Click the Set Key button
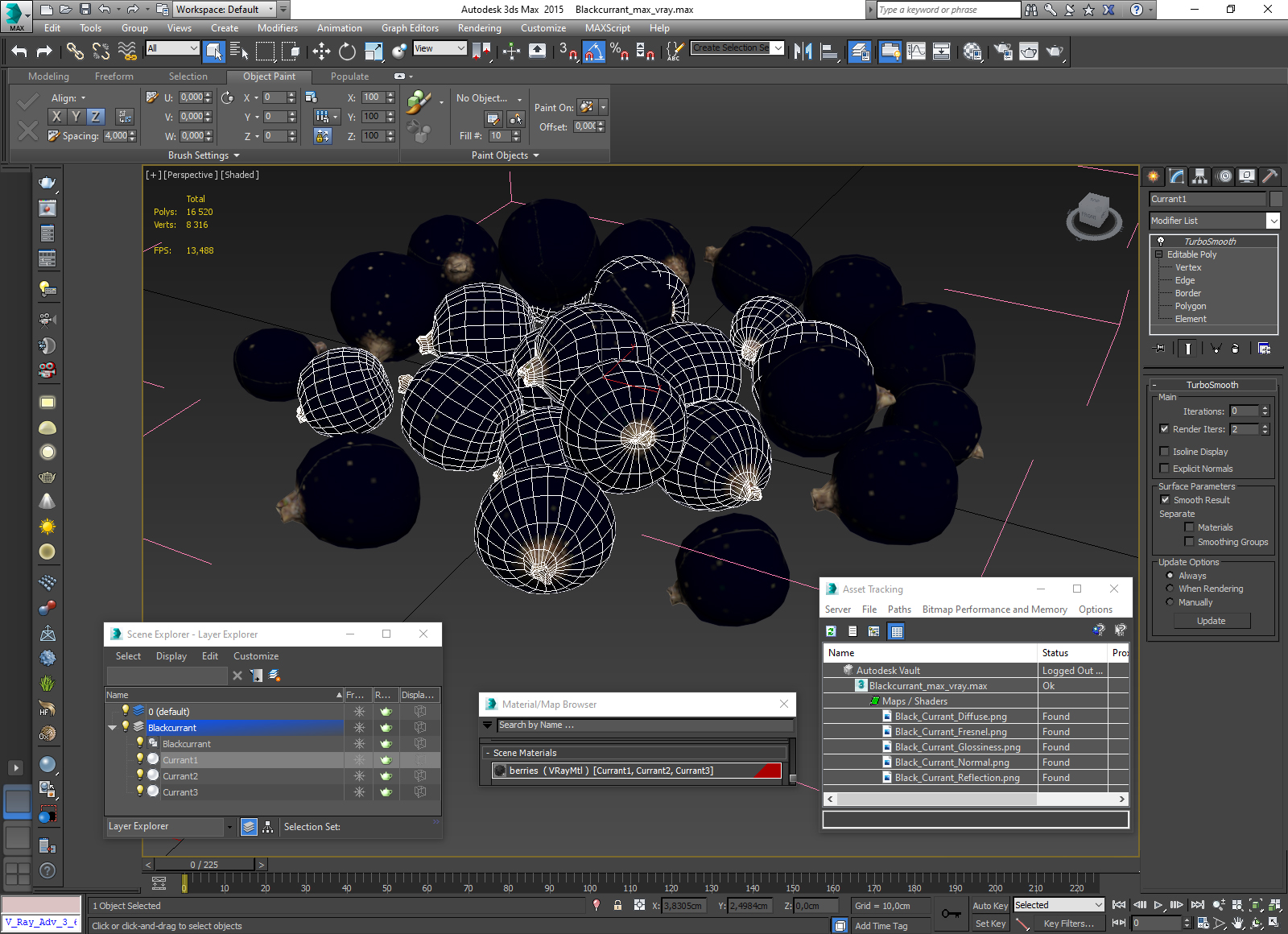1288x934 pixels. (990, 924)
